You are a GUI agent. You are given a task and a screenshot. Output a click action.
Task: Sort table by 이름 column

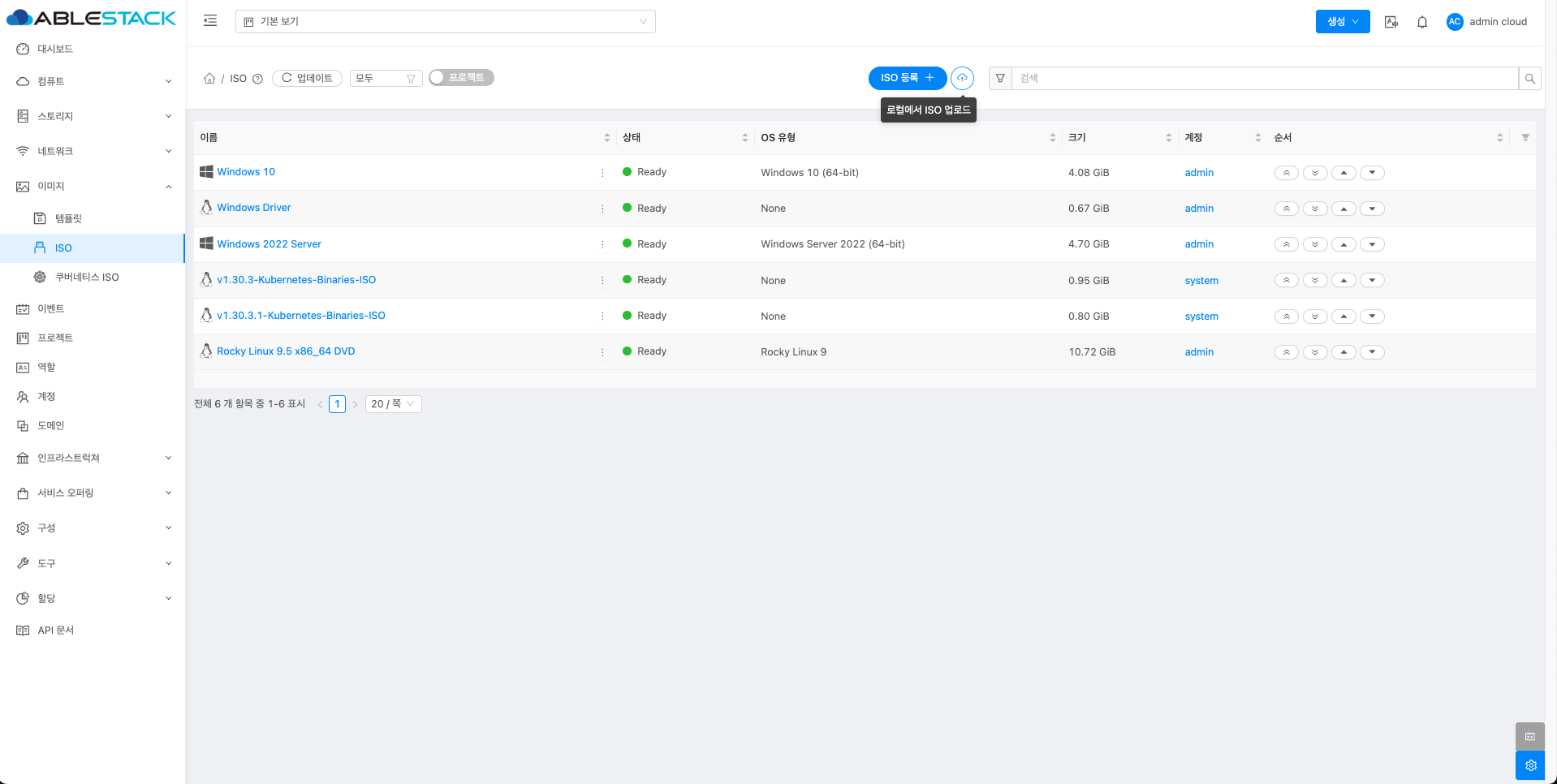click(x=606, y=138)
